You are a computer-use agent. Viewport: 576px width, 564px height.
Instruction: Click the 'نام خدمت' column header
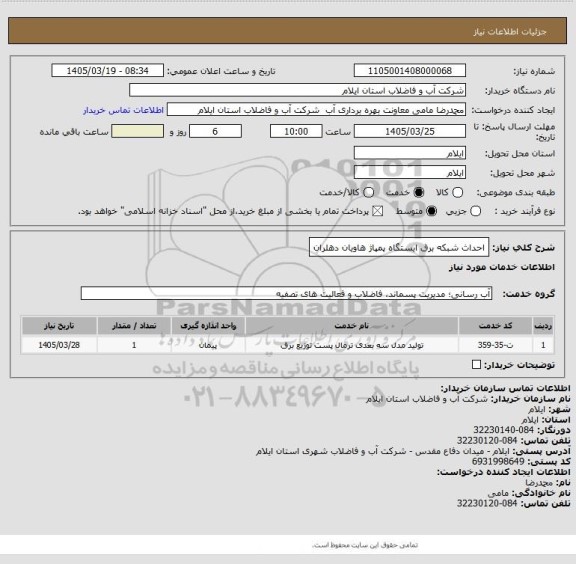click(352, 326)
